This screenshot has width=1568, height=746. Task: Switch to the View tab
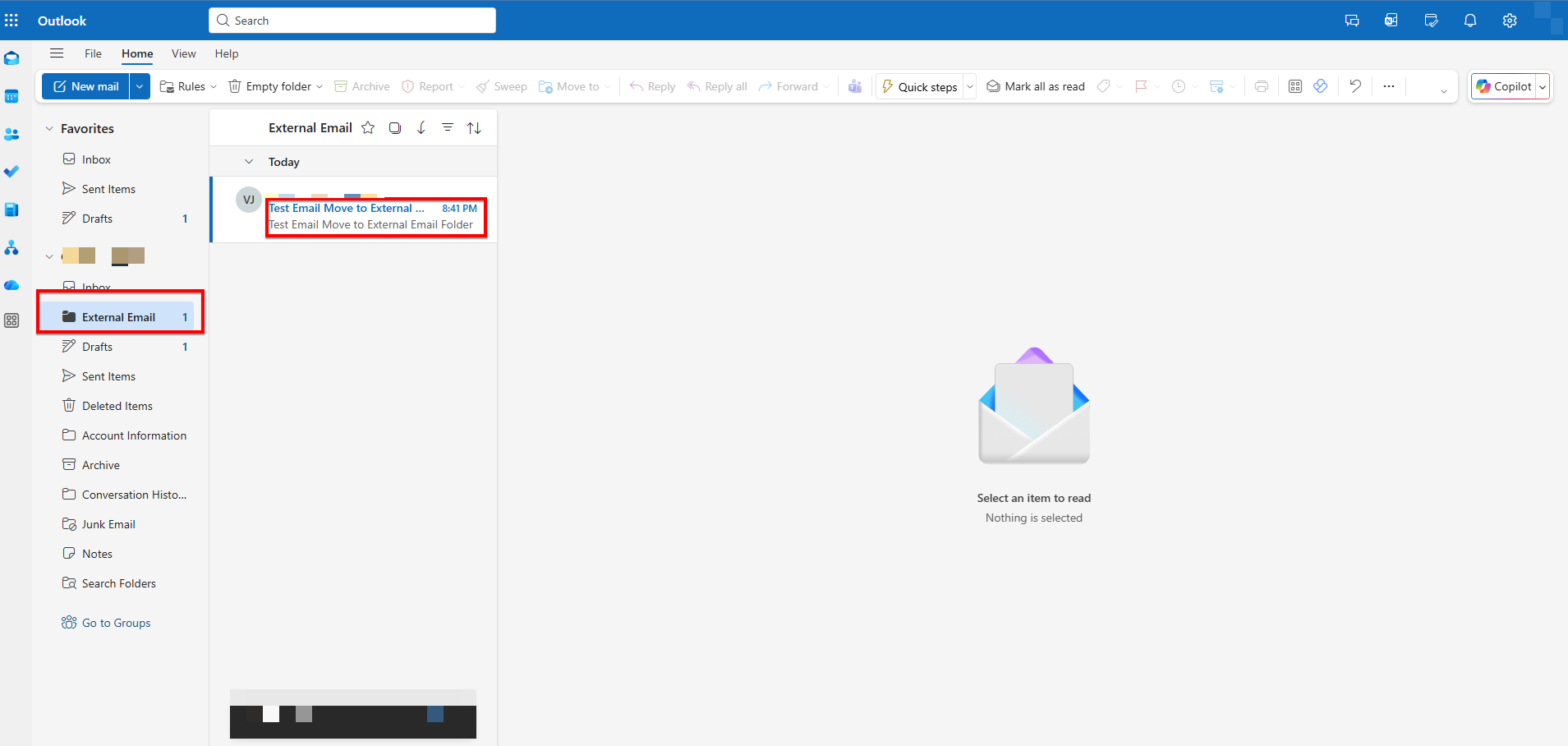[182, 53]
